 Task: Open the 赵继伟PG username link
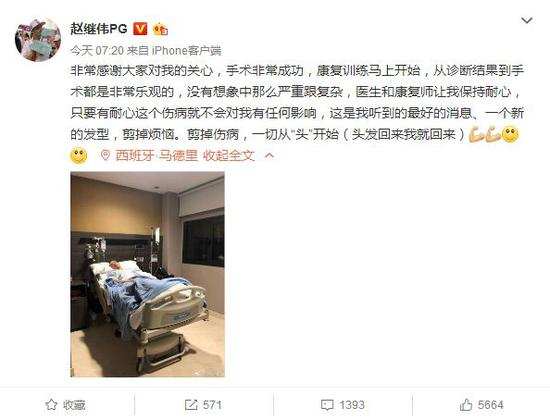[x=99, y=29]
